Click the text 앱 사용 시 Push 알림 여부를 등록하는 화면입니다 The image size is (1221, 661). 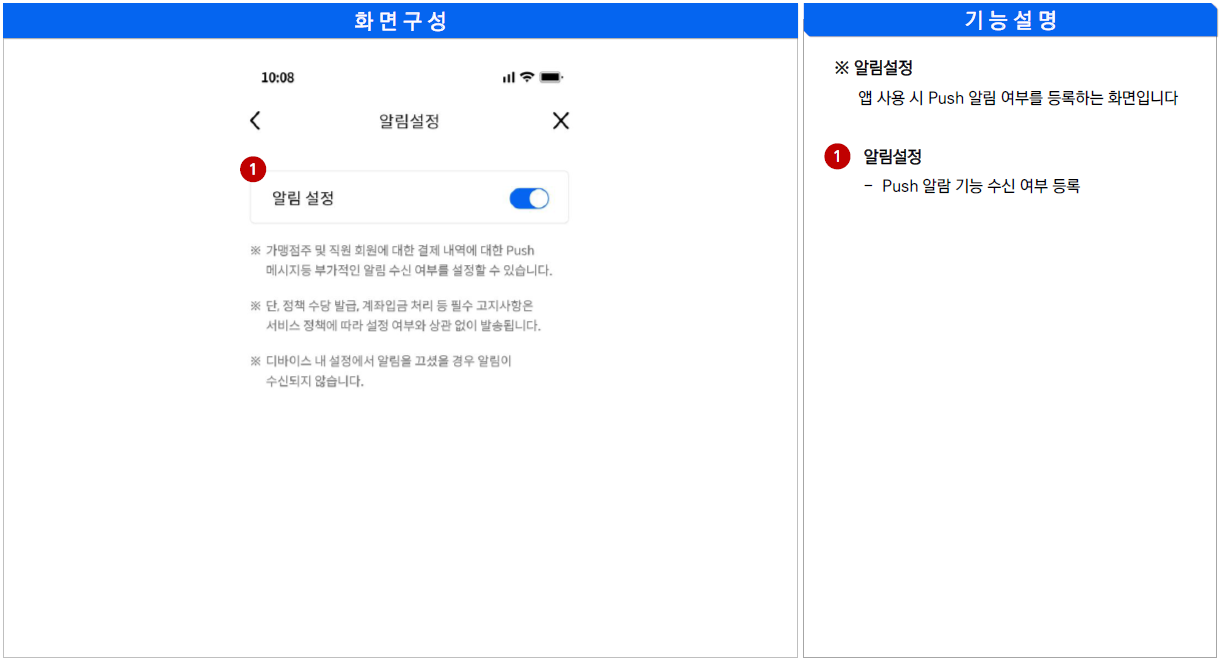coord(1018,98)
